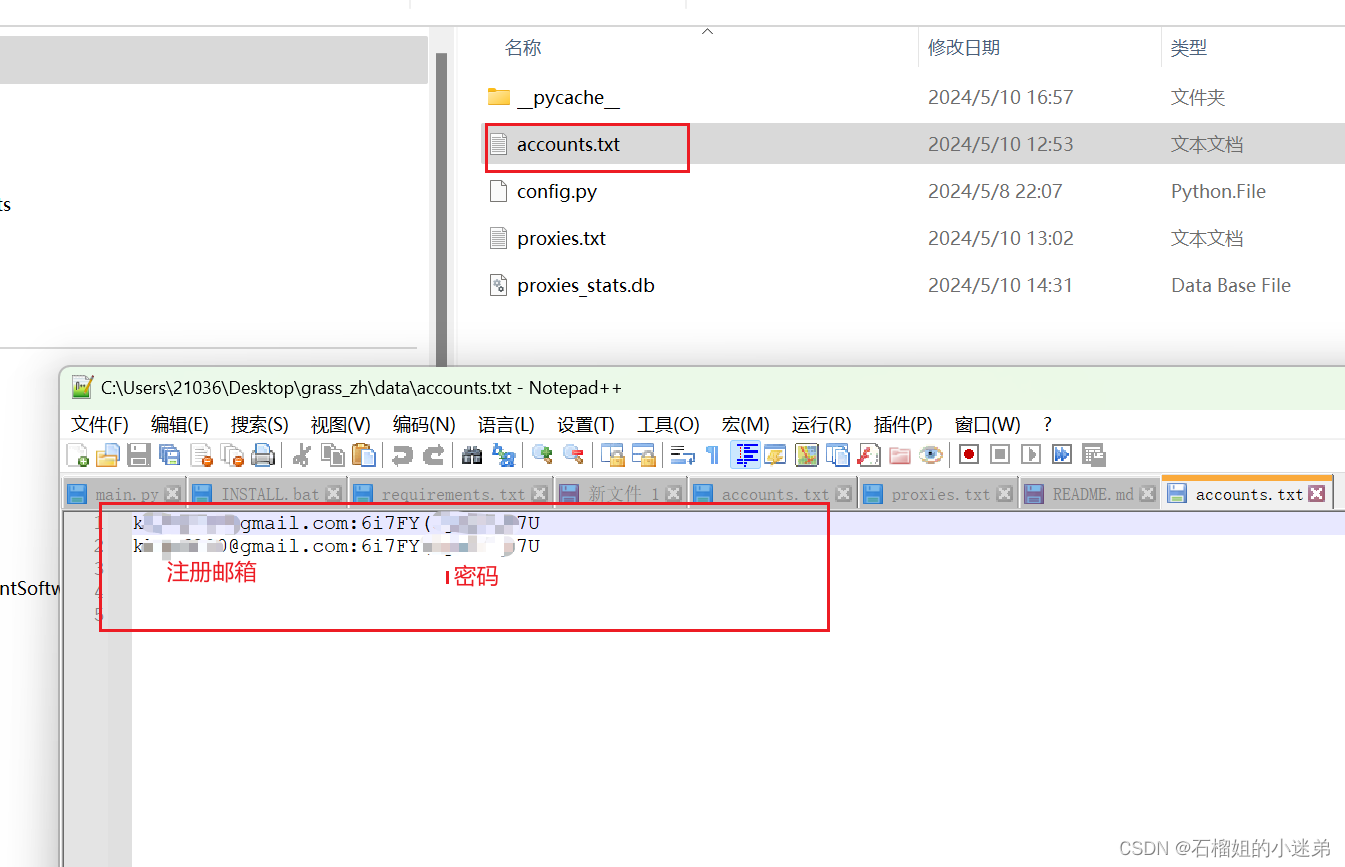
Task: Open the Document List toolbar icon
Action: 837,455
